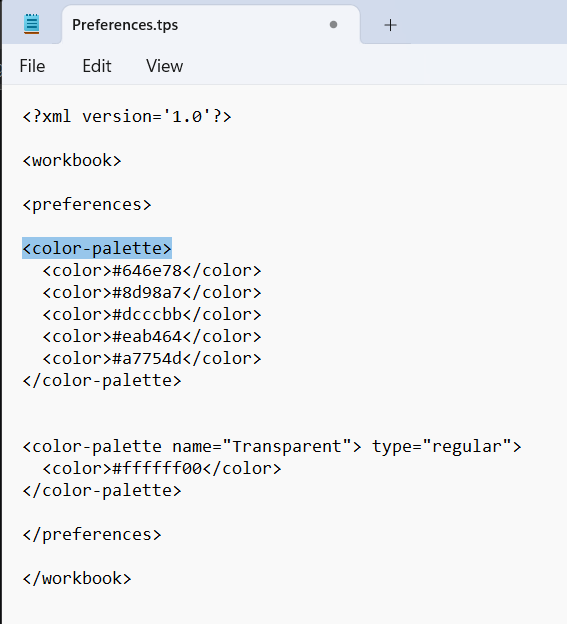Image resolution: width=567 pixels, height=624 pixels.
Task: Select the Preferences.tps tab
Action: coord(211,25)
